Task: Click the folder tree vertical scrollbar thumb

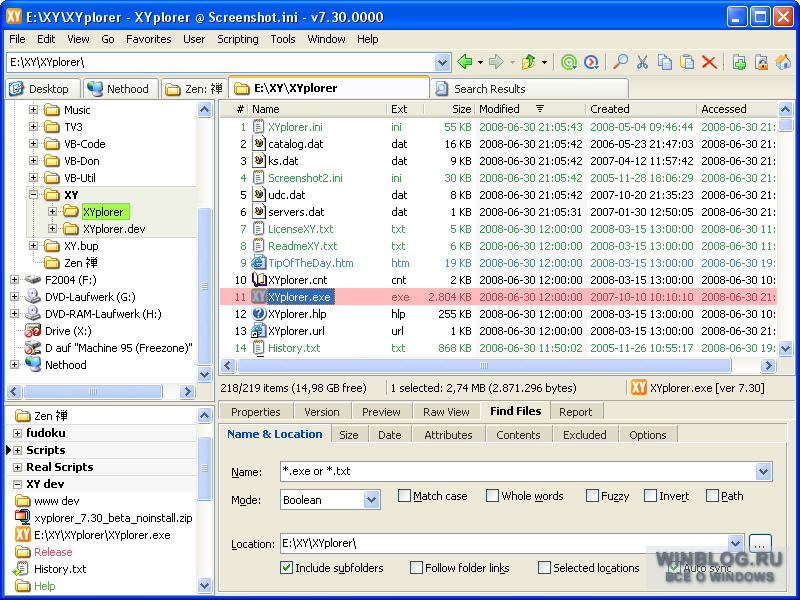Action: 205,286
